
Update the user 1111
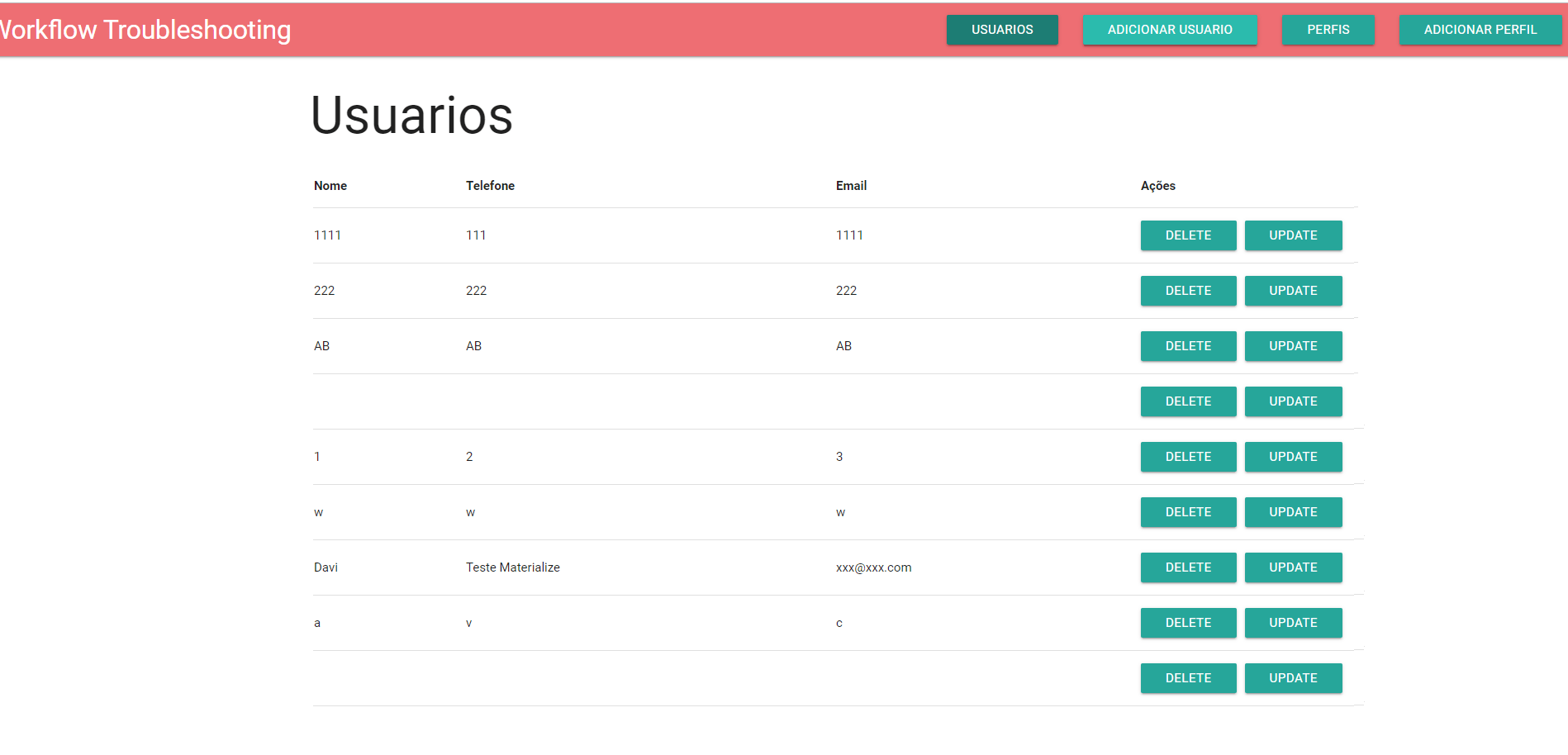(x=1293, y=235)
